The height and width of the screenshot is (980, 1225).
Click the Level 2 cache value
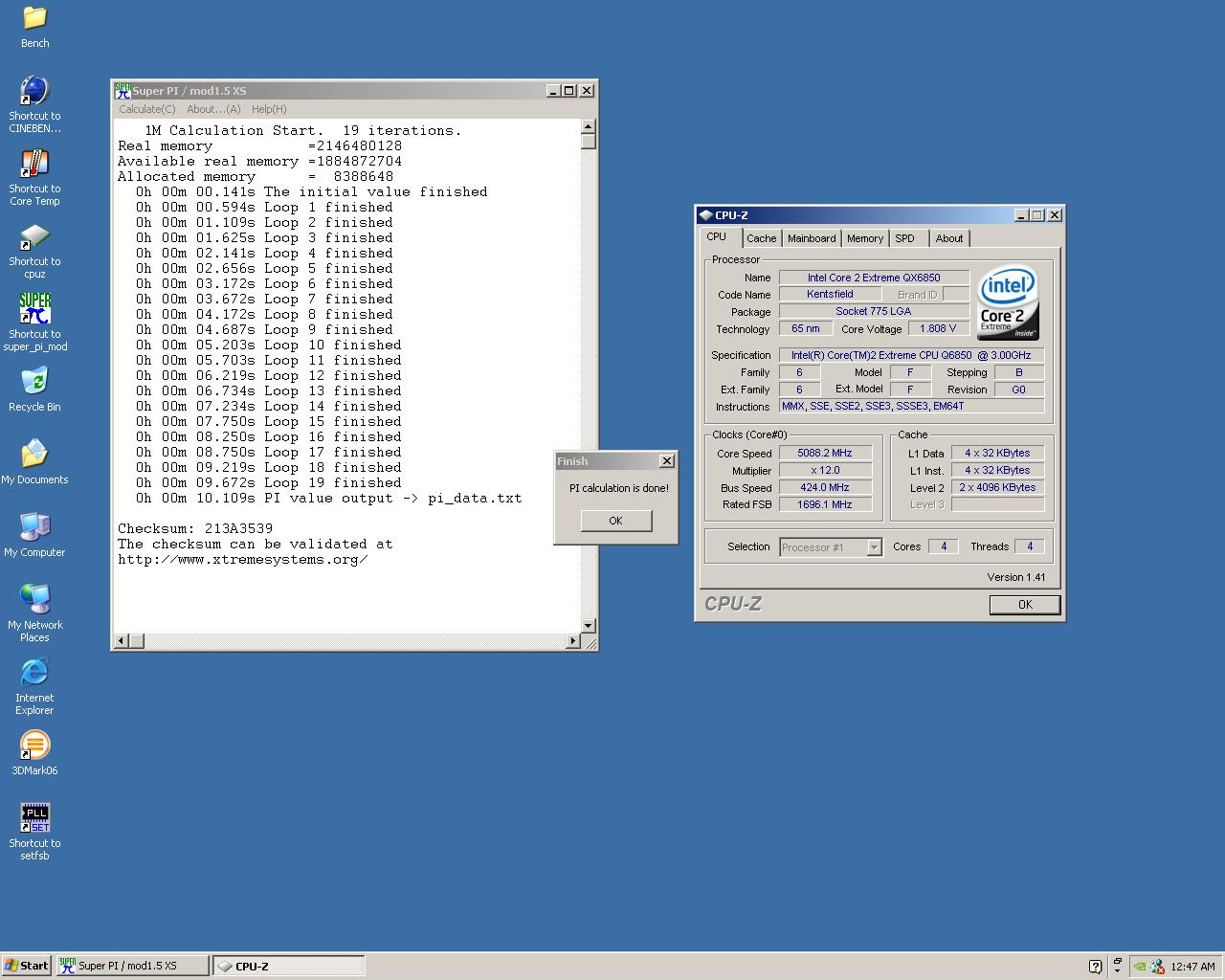coord(997,487)
